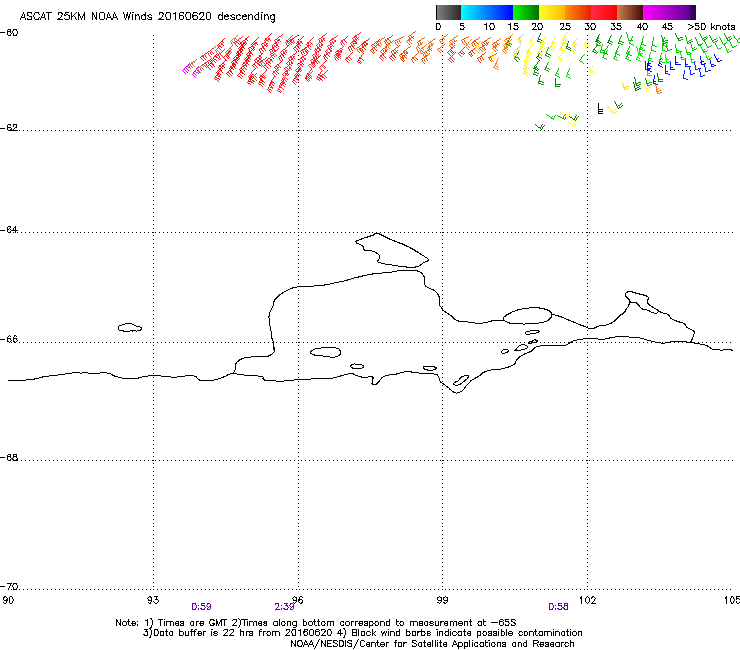Click the '40' label under the color bar
The height and width of the screenshot is (650, 740).
pyautogui.click(x=642, y=27)
